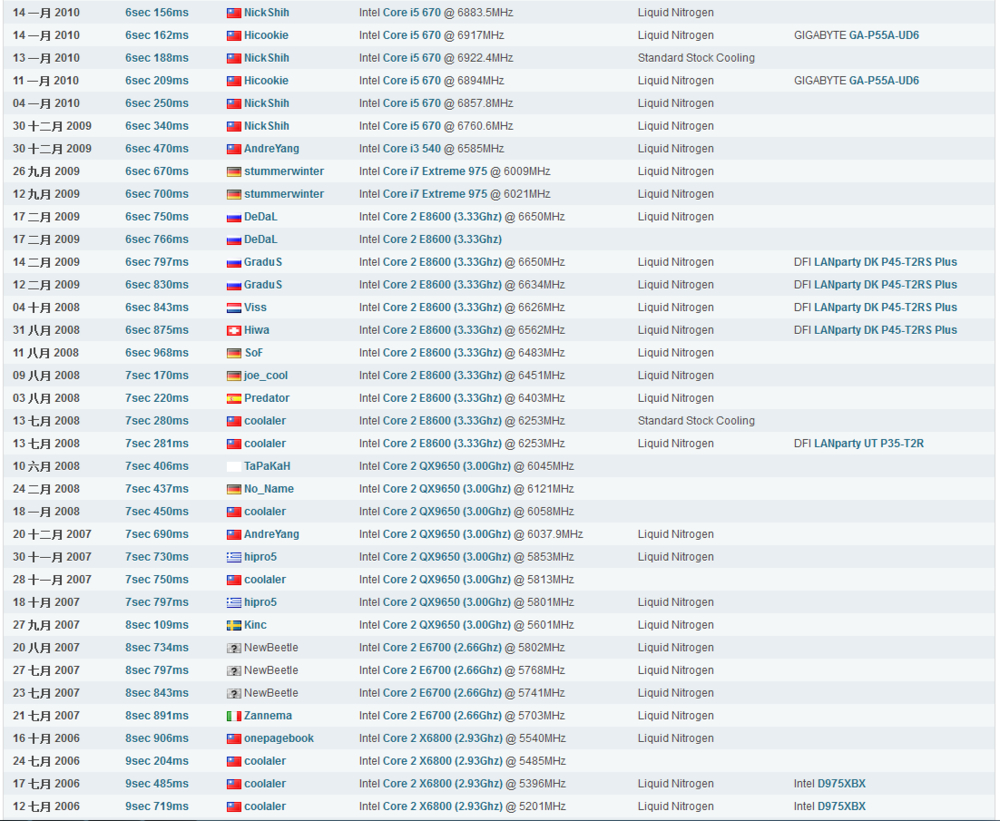Open Viss user profile link
Viewport: 1000px width, 821px height.
pyautogui.click(x=255, y=307)
